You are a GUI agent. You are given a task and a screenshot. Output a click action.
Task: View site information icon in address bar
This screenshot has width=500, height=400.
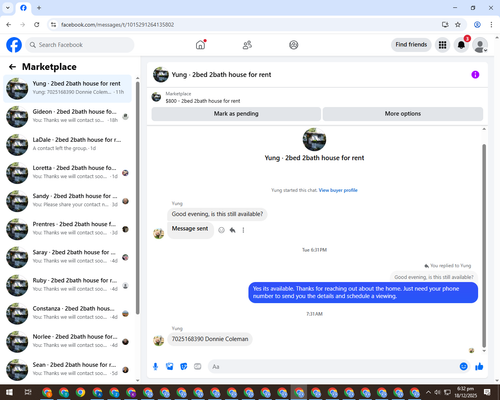coord(53,25)
